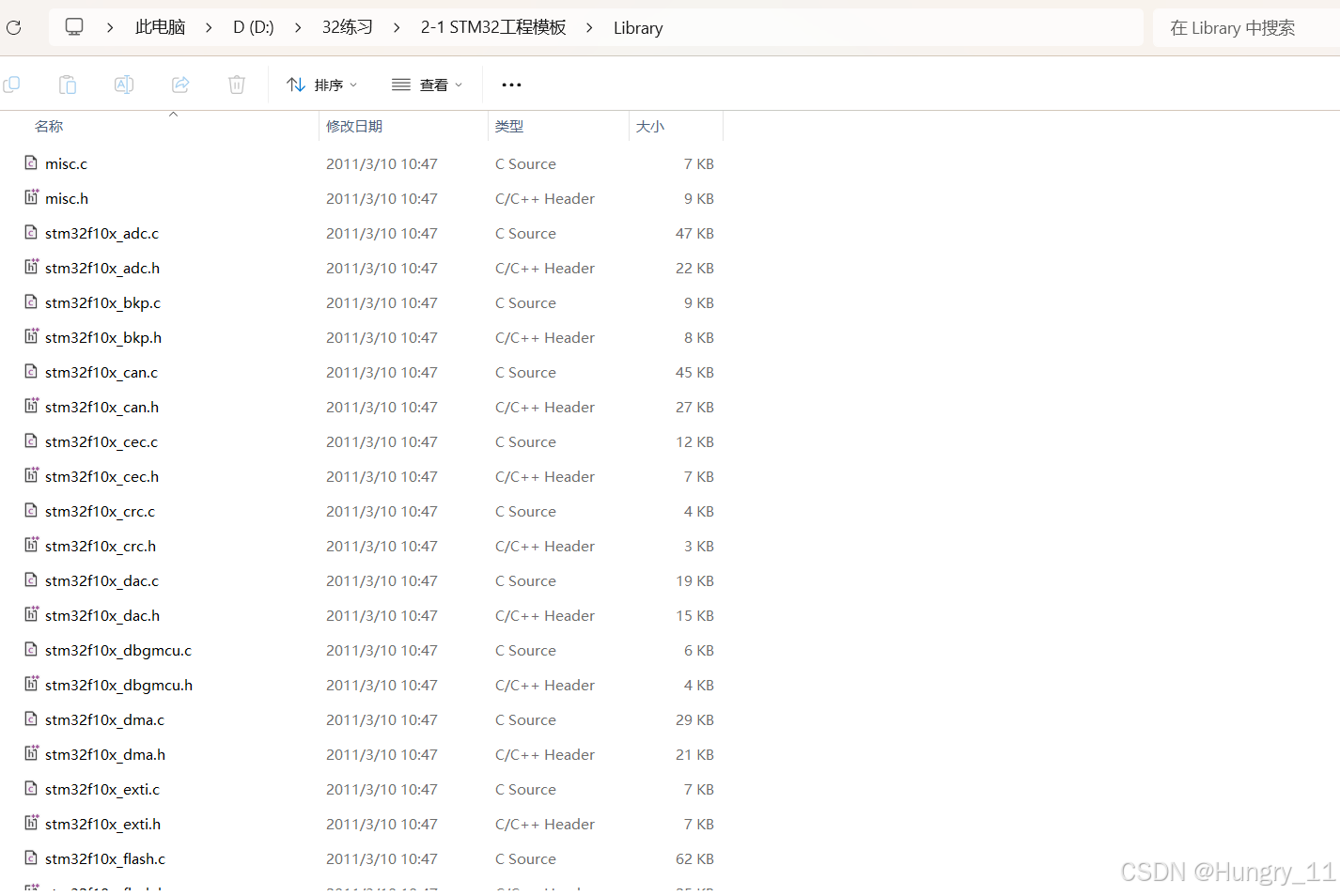The image size is (1340, 896).
Task: Select the stm32f10x_dac.h file icon
Action: pyautogui.click(x=31, y=614)
